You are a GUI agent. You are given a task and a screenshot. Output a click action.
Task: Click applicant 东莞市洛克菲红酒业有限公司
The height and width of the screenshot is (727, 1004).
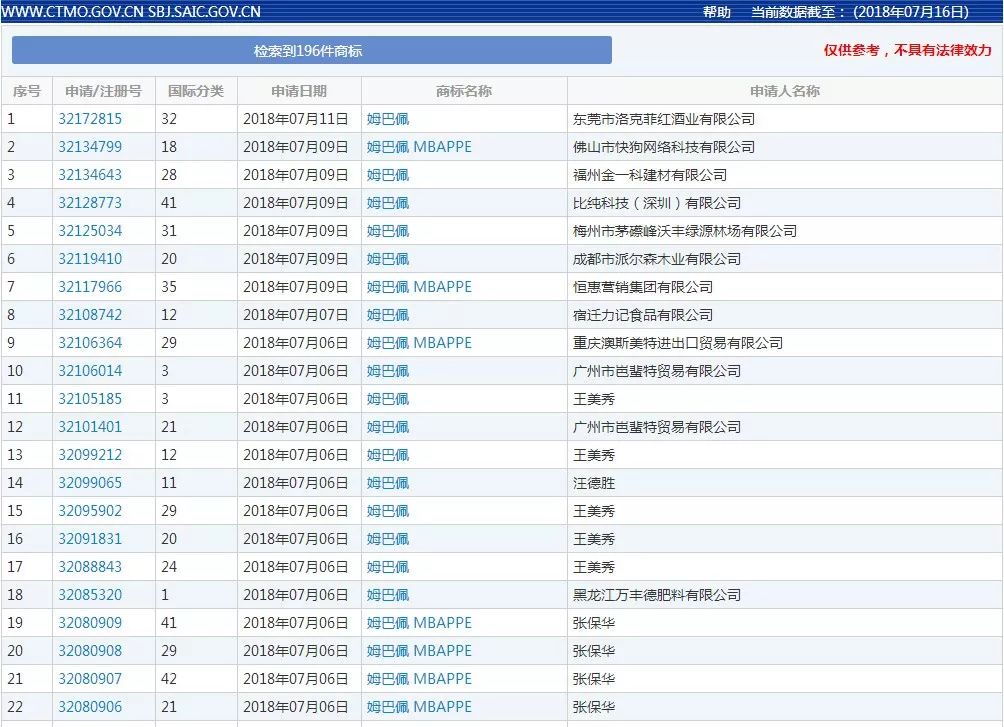663,119
